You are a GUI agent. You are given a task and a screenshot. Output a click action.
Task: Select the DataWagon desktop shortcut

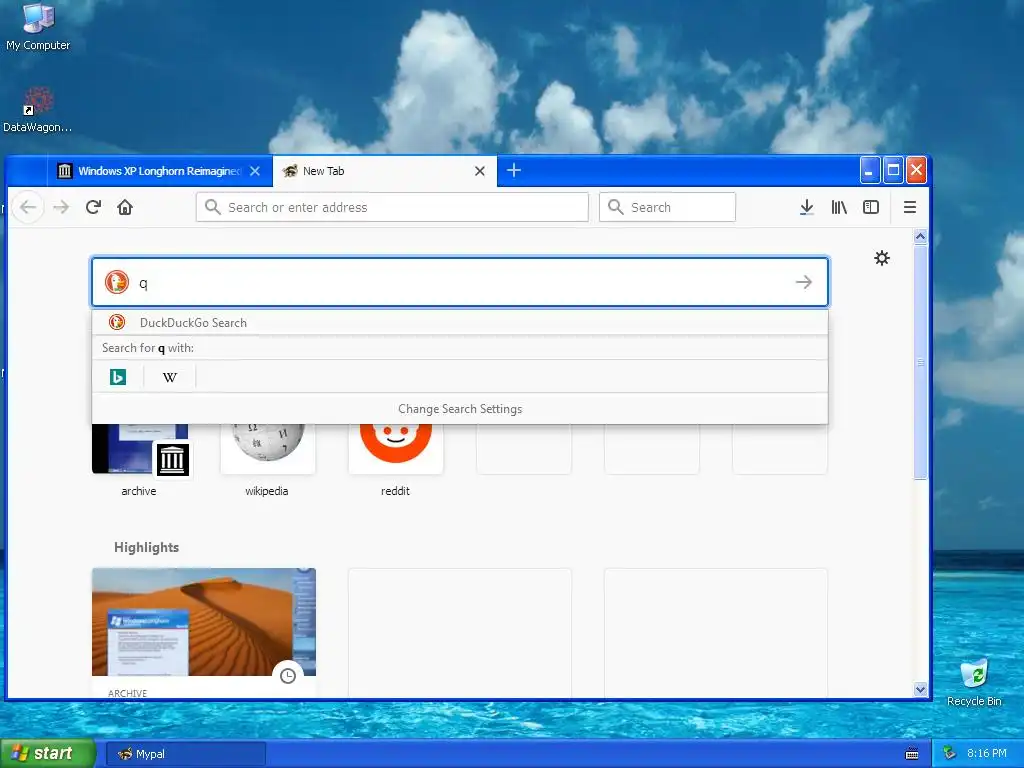[x=37, y=110]
